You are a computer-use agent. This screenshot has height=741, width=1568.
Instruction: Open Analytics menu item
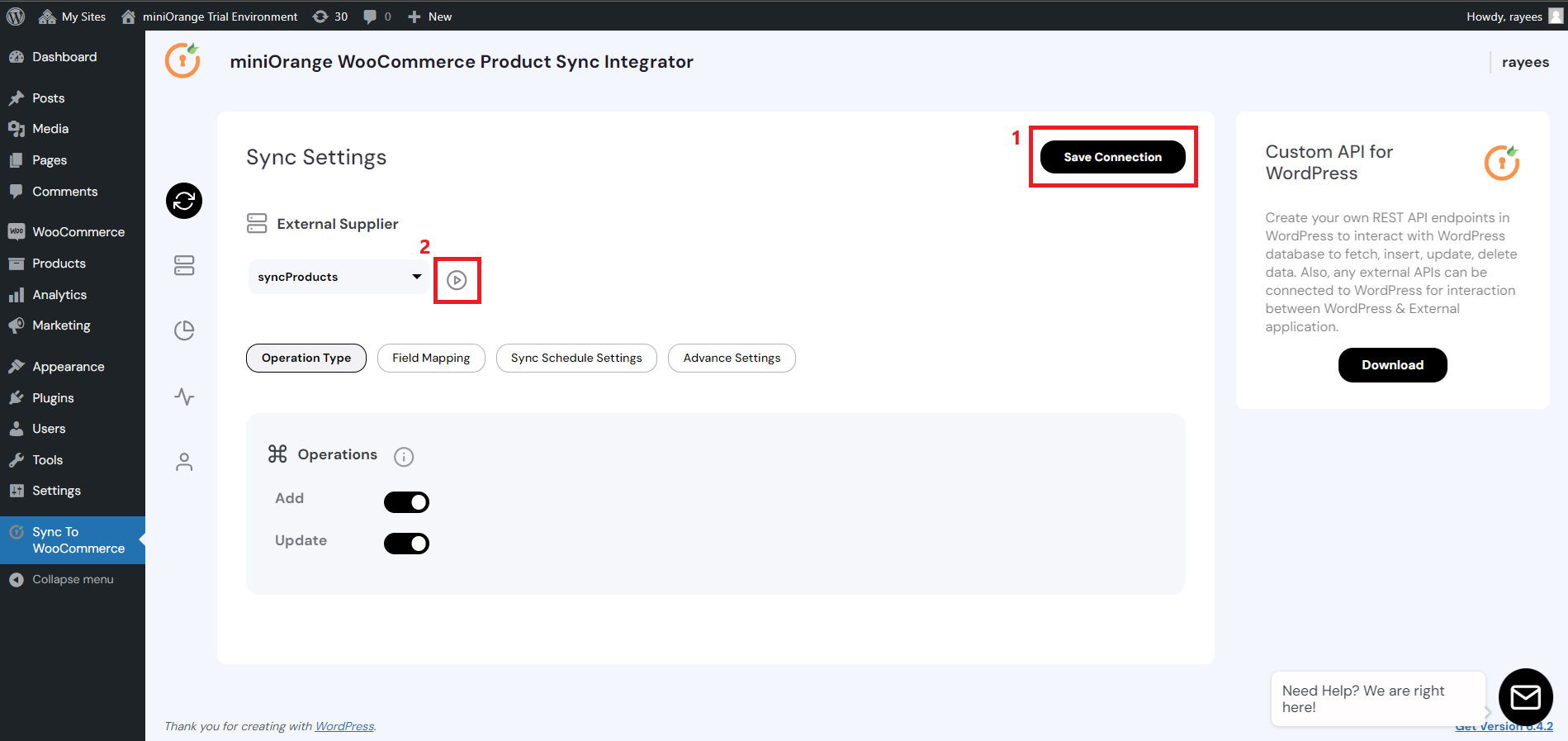click(73, 295)
